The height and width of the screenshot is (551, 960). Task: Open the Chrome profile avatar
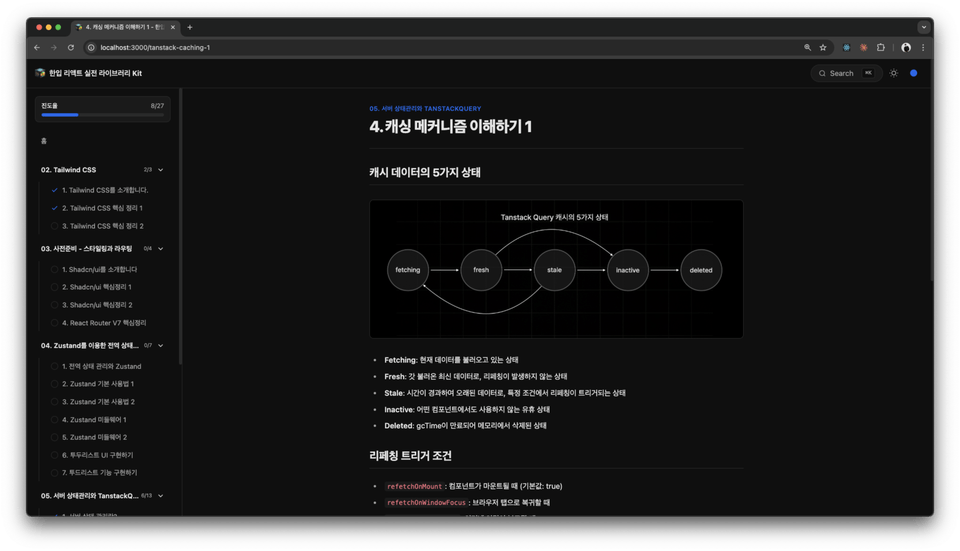[x=906, y=47]
